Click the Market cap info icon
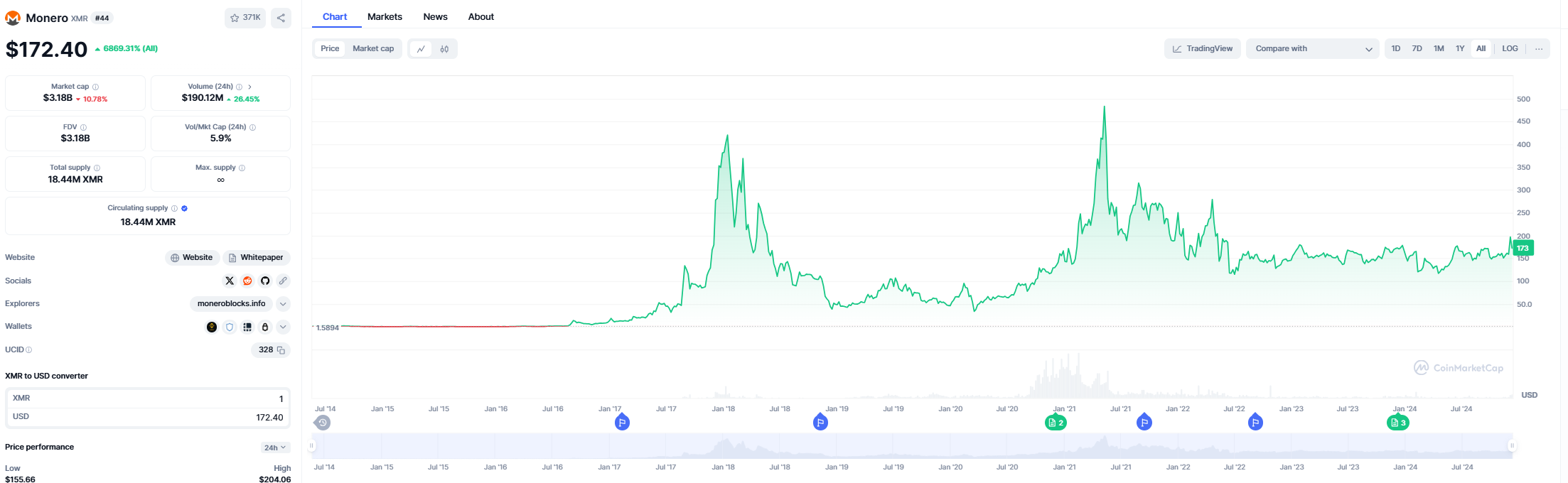The width and height of the screenshot is (1568, 483). (96, 87)
